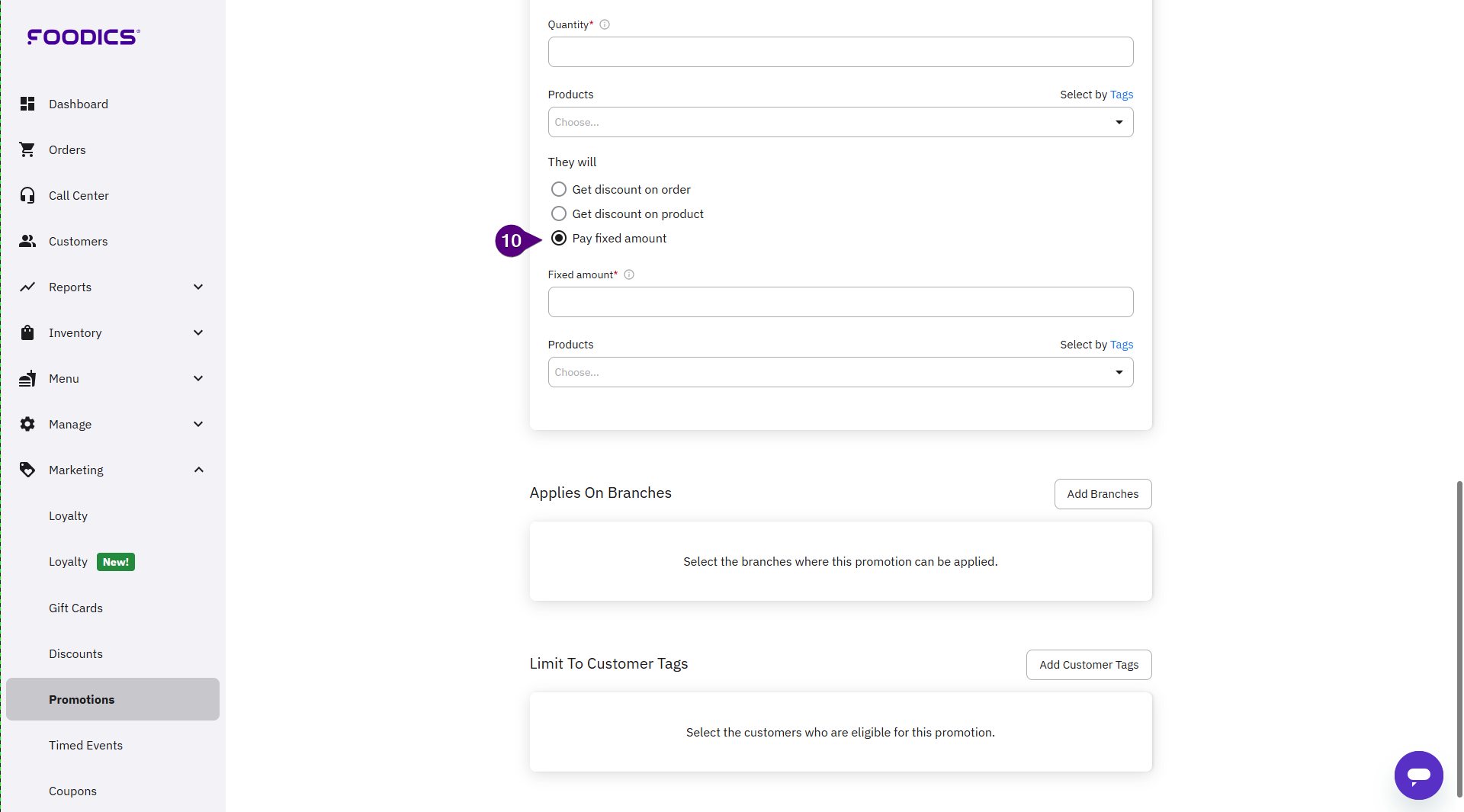Viewport: 1464px width, 812px height.
Task: Click the Quantity info icon
Action: [x=605, y=24]
